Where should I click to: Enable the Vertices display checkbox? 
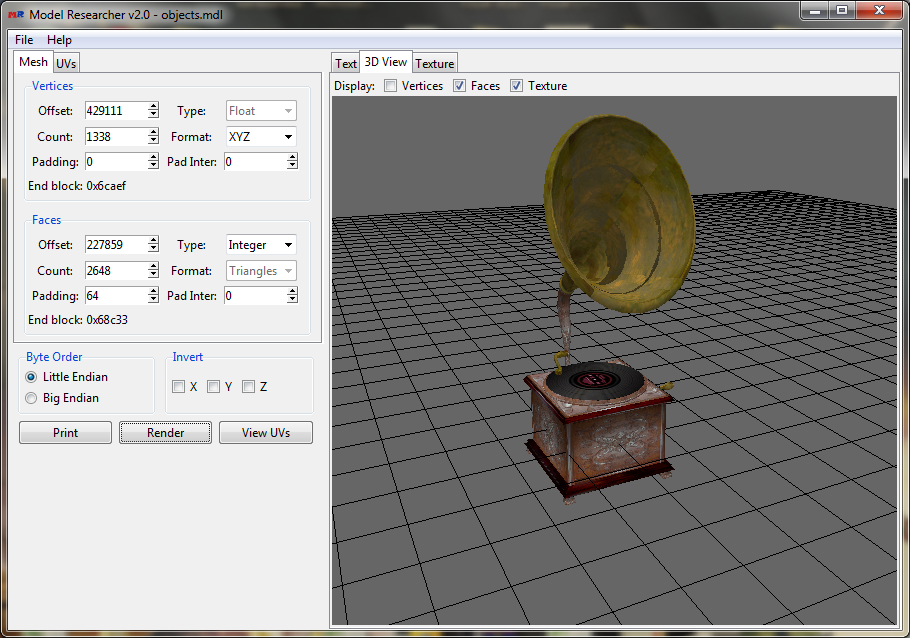point(391,86)
